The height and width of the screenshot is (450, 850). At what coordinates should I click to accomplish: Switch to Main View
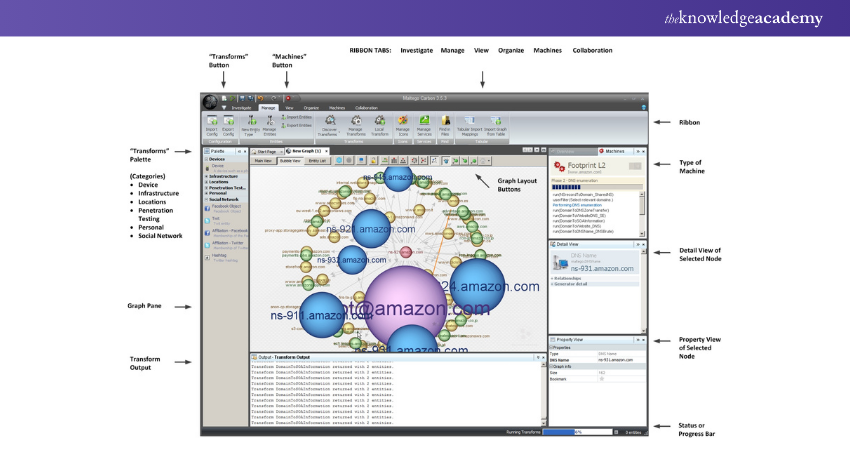coord(263,161)
